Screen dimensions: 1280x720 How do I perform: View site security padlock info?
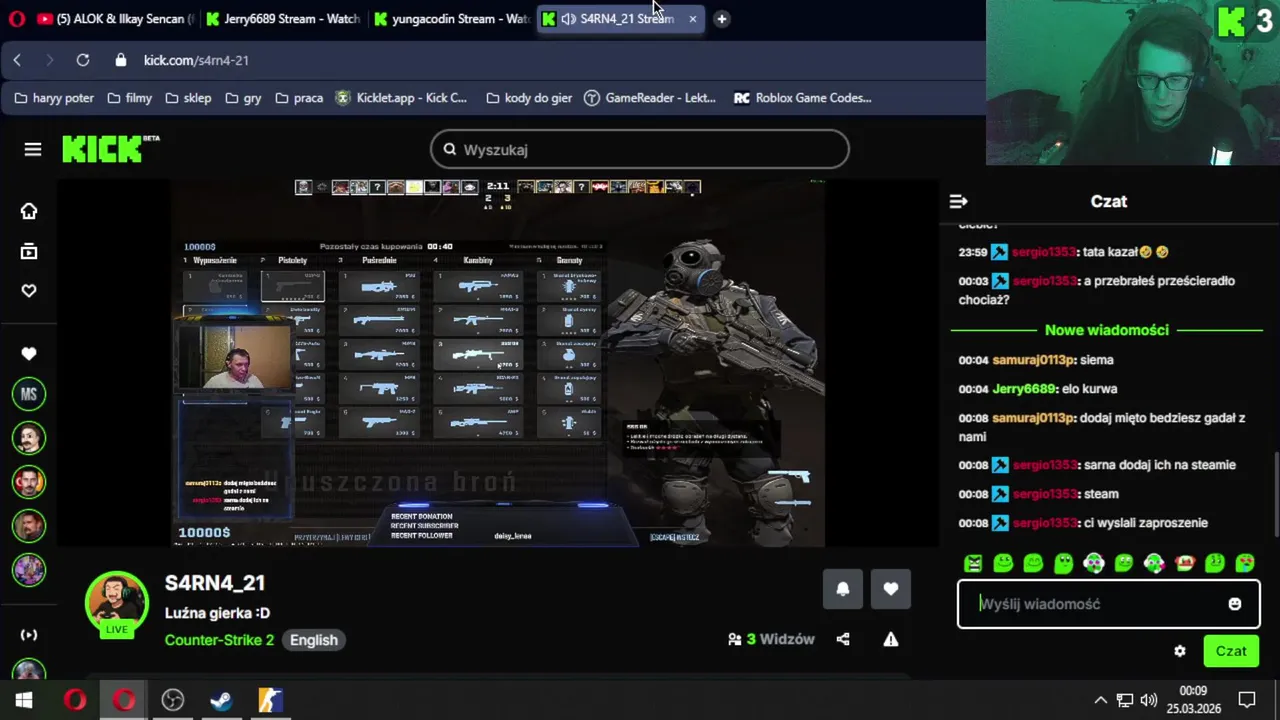pos(121,60)
